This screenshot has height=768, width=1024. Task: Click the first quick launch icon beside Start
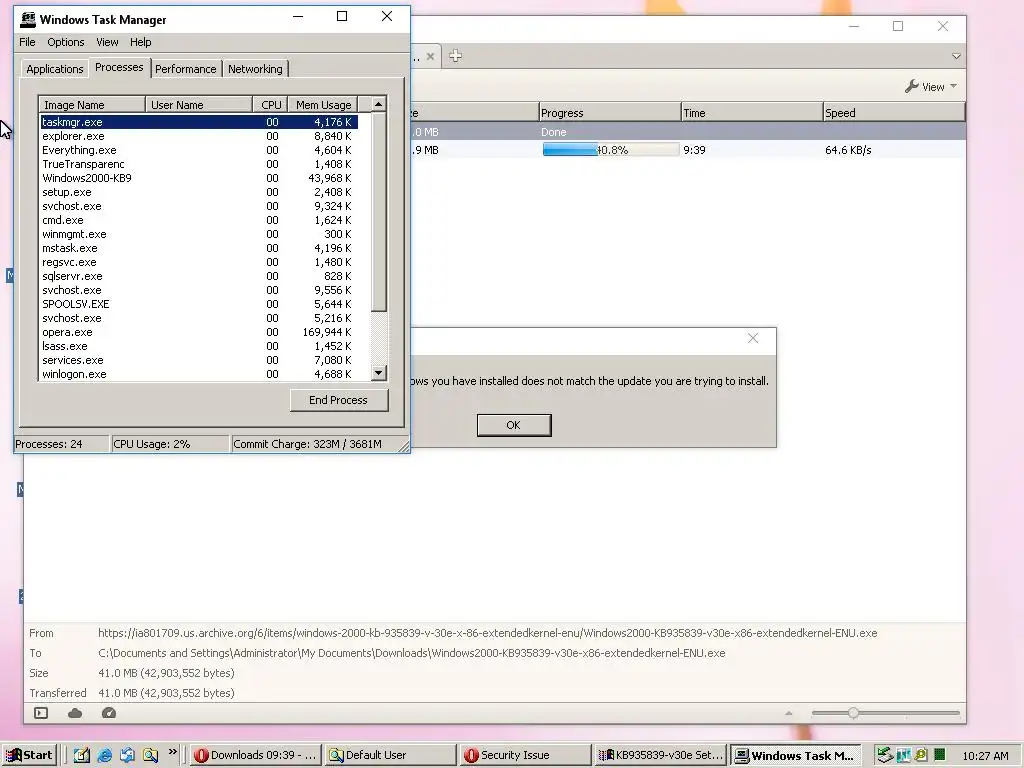tap(82, 756)
